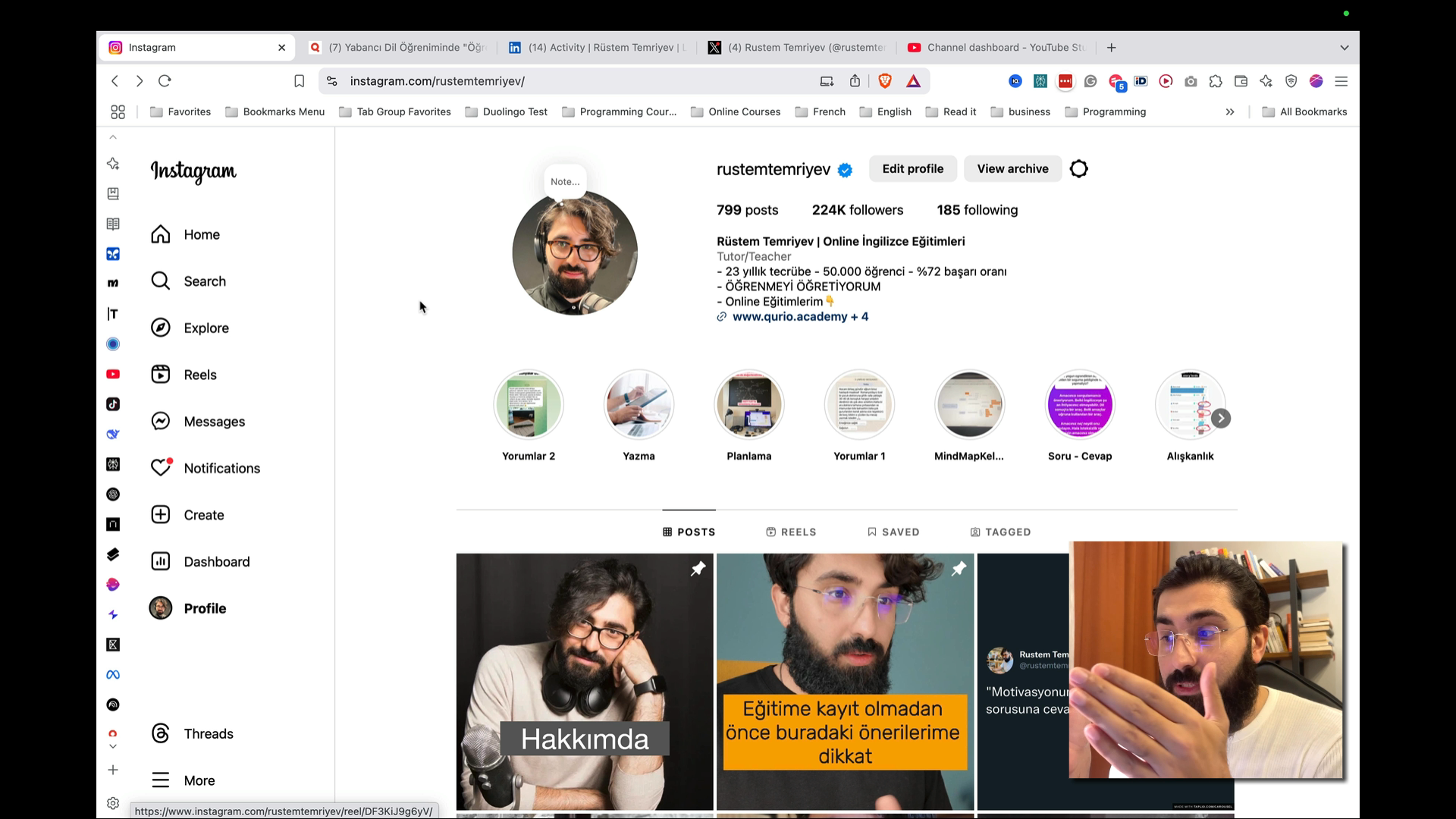
Task: Open the professional Dashboard
Action: [201, 562]
